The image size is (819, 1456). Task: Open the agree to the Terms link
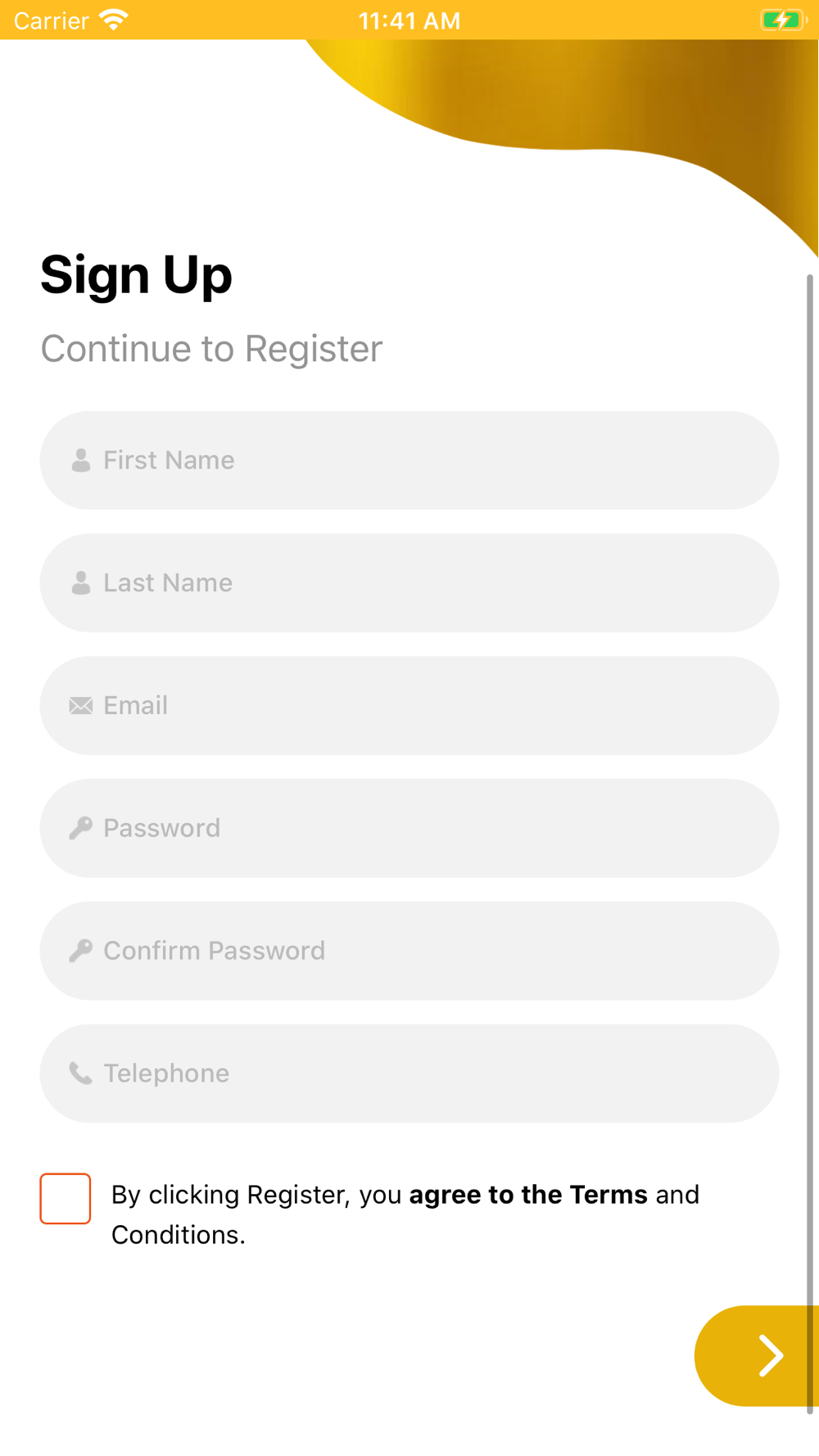pos(528,1195)
